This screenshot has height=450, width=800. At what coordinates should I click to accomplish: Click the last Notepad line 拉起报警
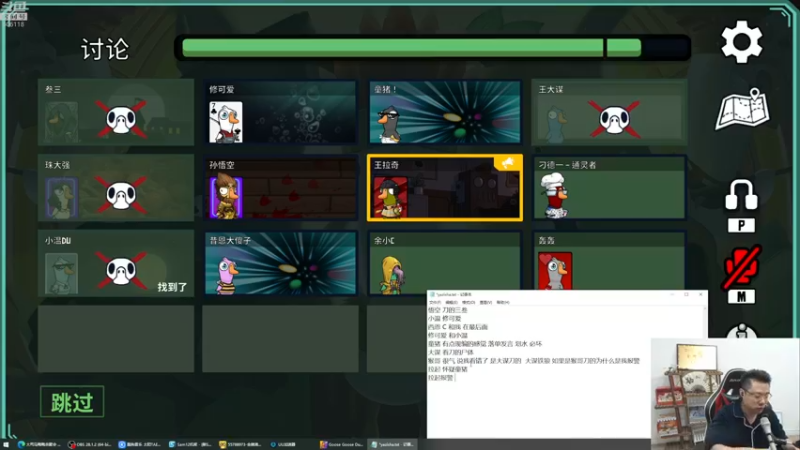[440, 378]
